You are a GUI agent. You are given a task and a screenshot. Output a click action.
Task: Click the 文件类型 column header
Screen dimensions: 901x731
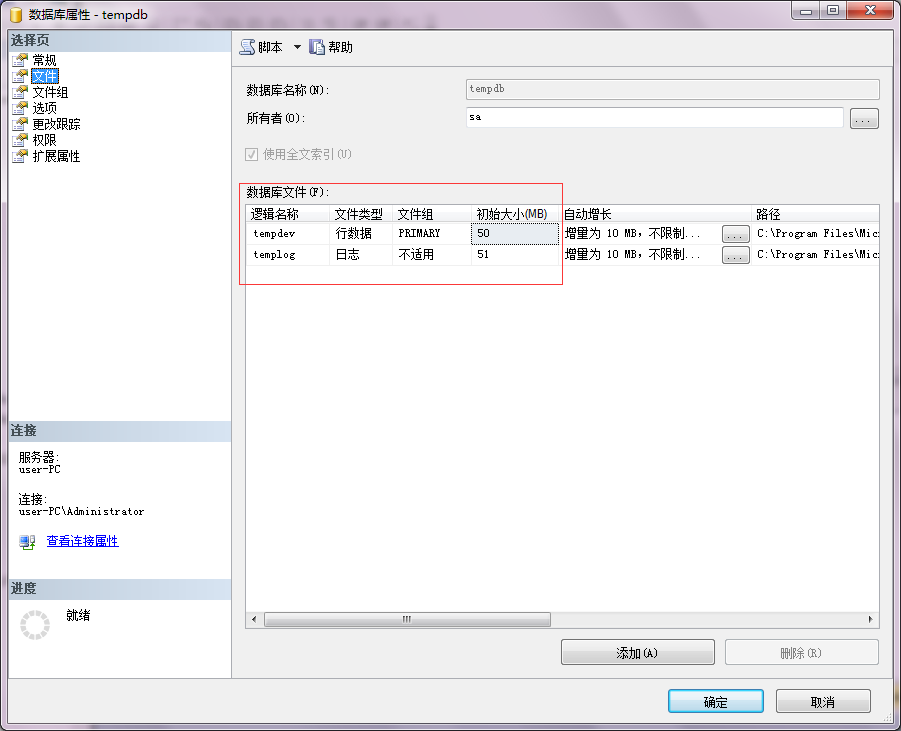pyautogui.click(x=361, y=214)
